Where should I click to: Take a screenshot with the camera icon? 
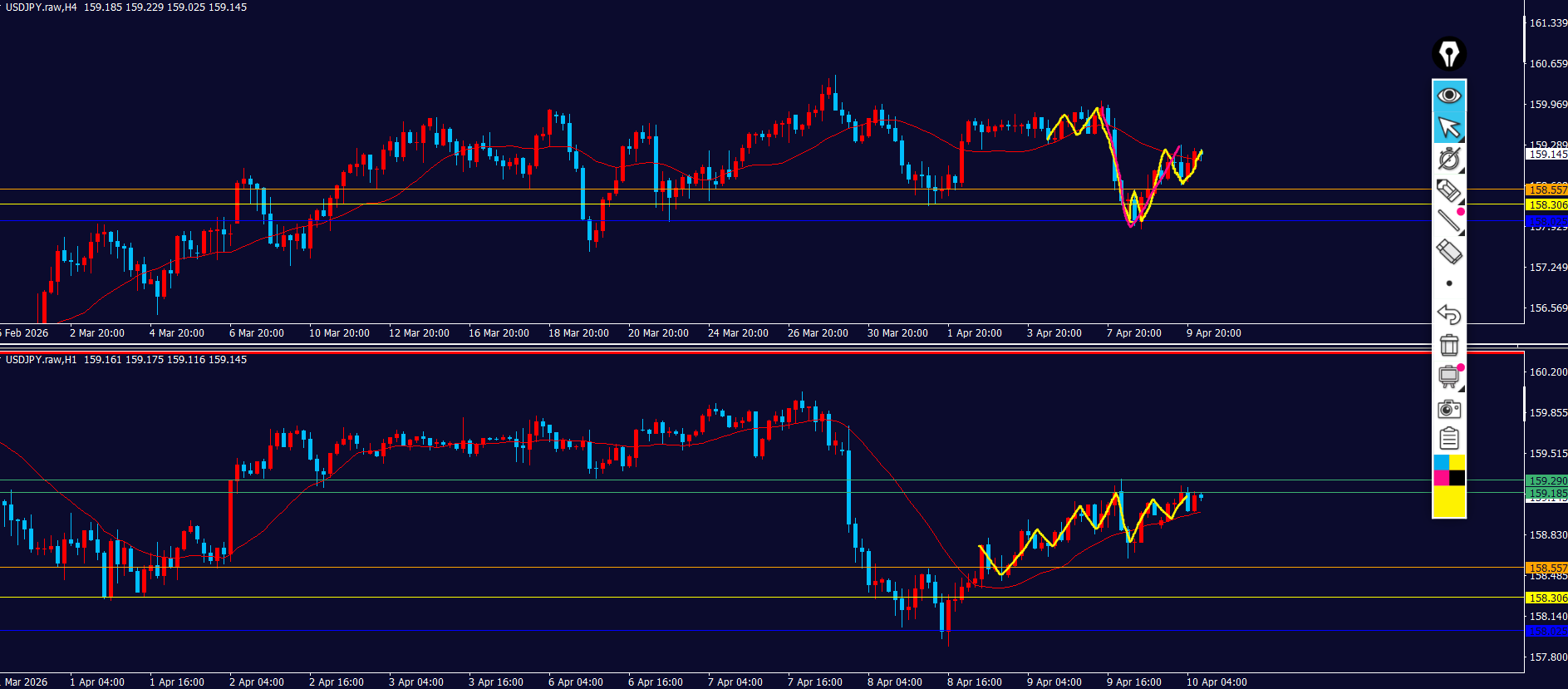pyautogui.click(x=1448, y=408)
